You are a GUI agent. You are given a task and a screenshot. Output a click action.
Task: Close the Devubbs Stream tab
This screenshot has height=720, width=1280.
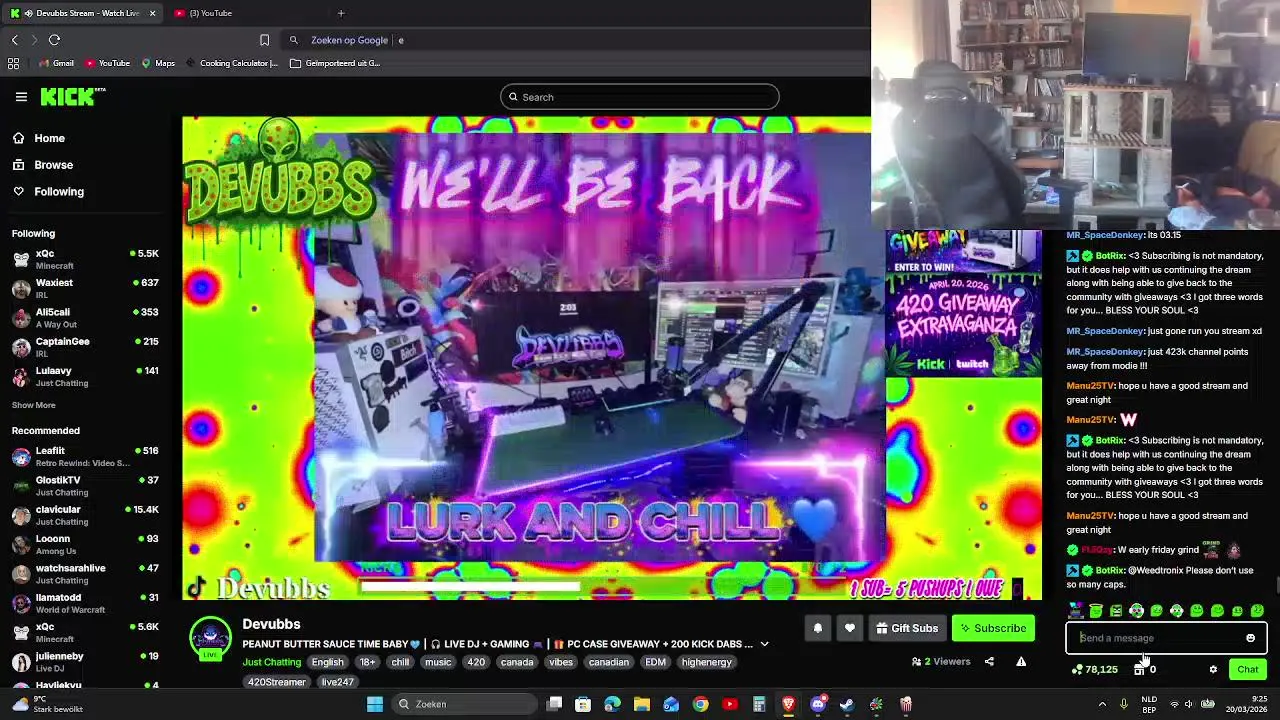[x=152, y=13]
